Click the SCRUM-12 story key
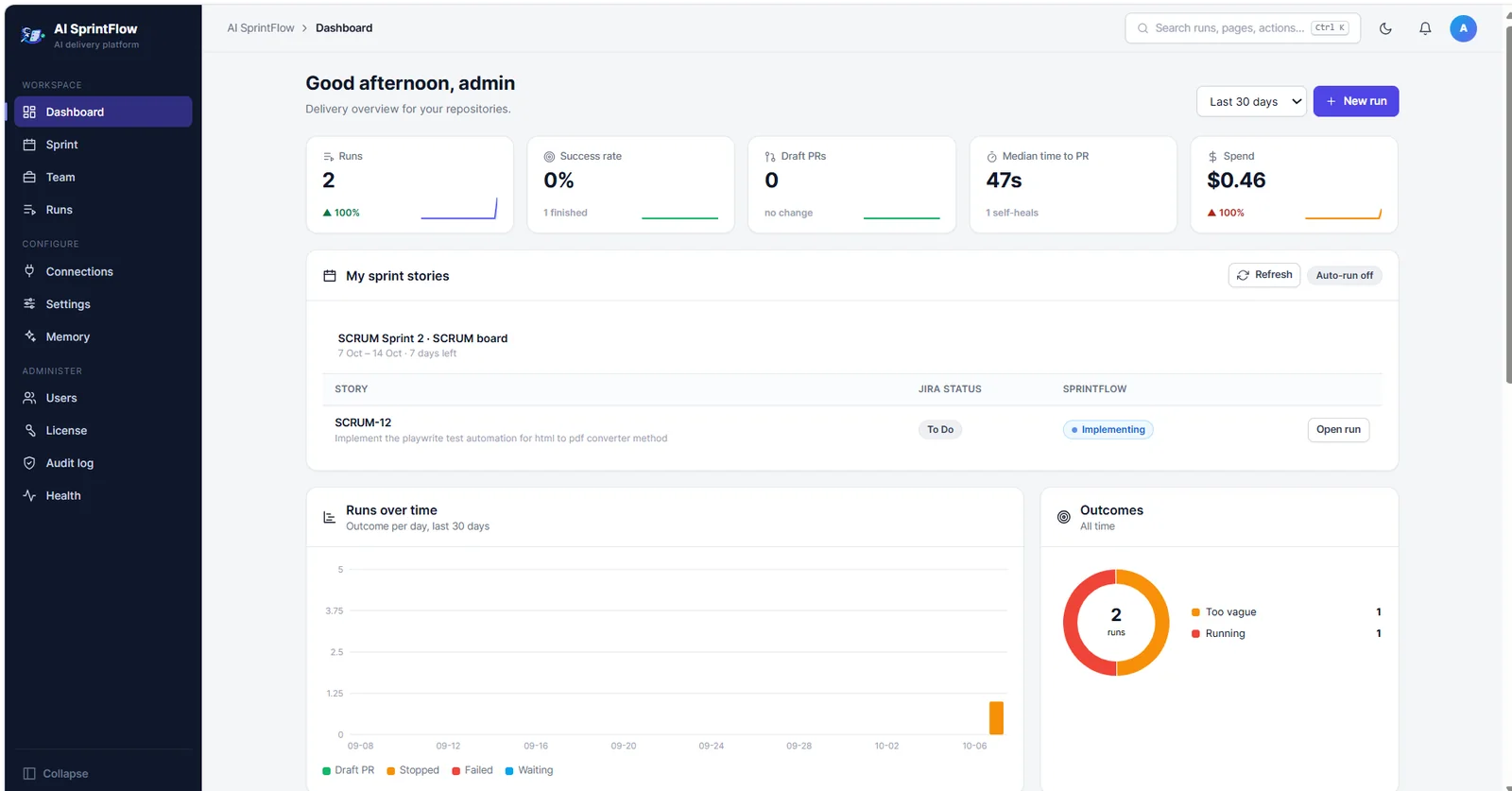 tap(363, 422)
